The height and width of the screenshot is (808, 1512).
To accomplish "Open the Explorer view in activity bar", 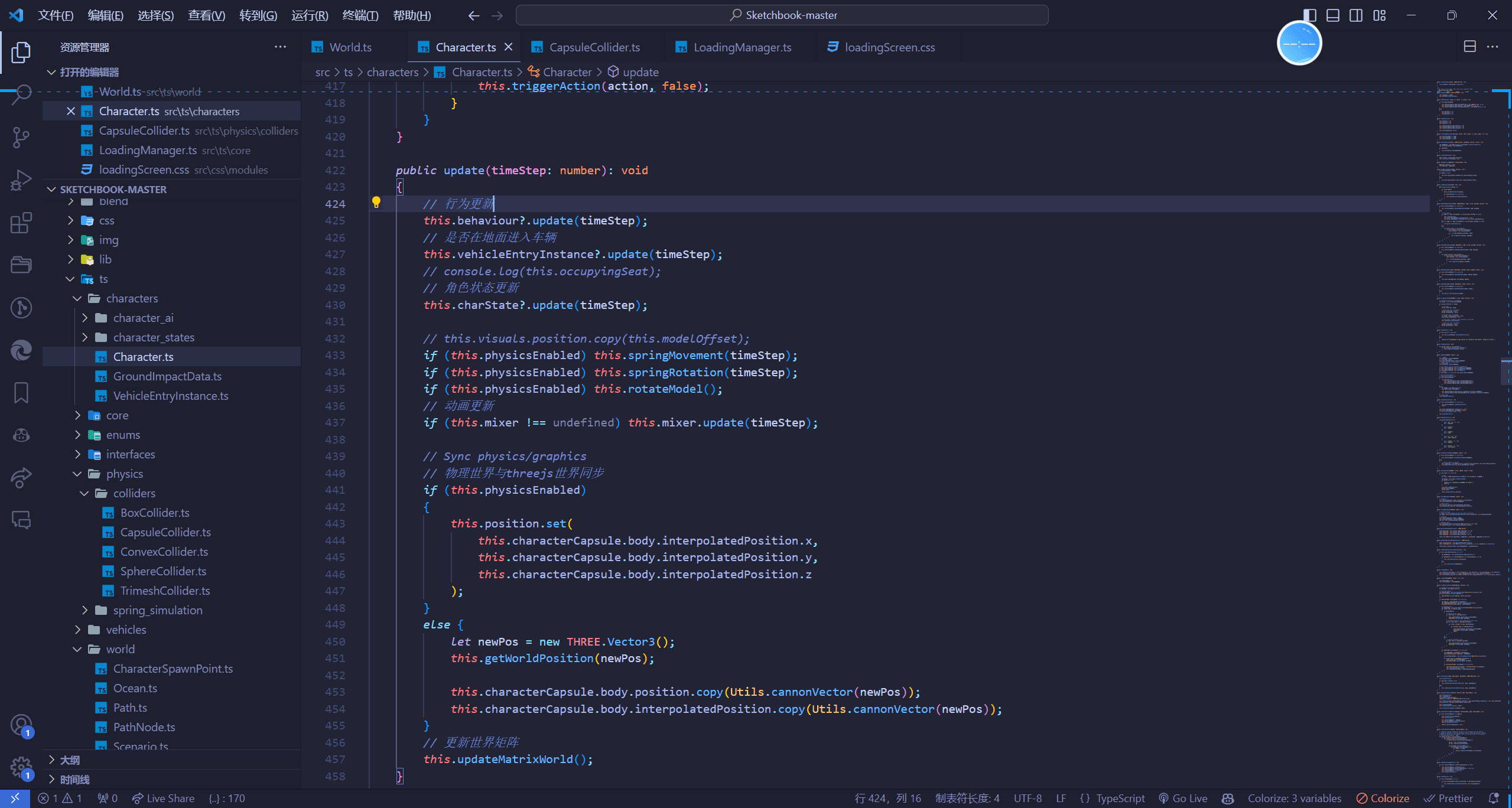I will coord(21,52).
